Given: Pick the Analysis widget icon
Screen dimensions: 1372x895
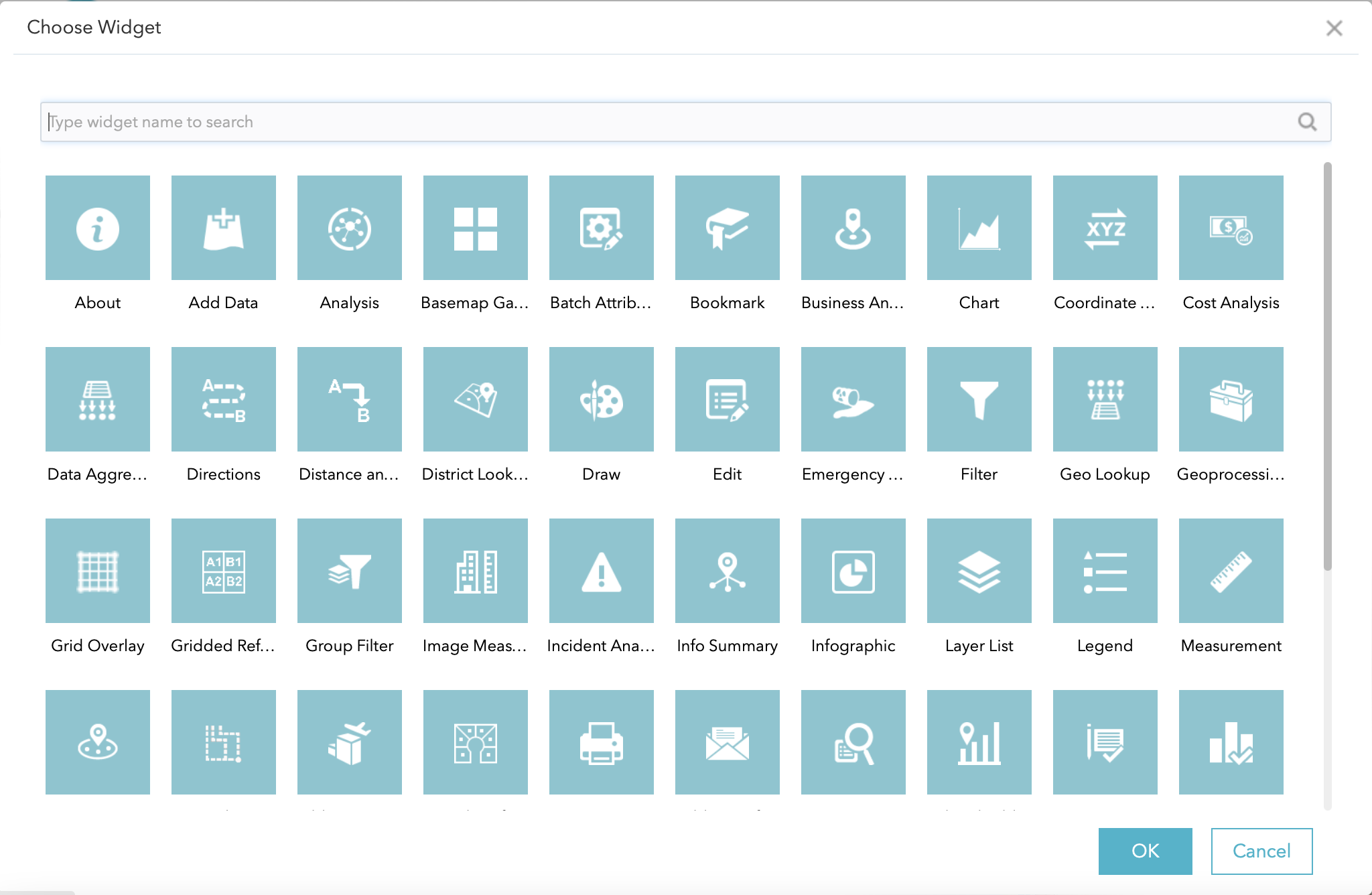Looking at the screenshot, I should pyautogui.click(x=350, y=228).
